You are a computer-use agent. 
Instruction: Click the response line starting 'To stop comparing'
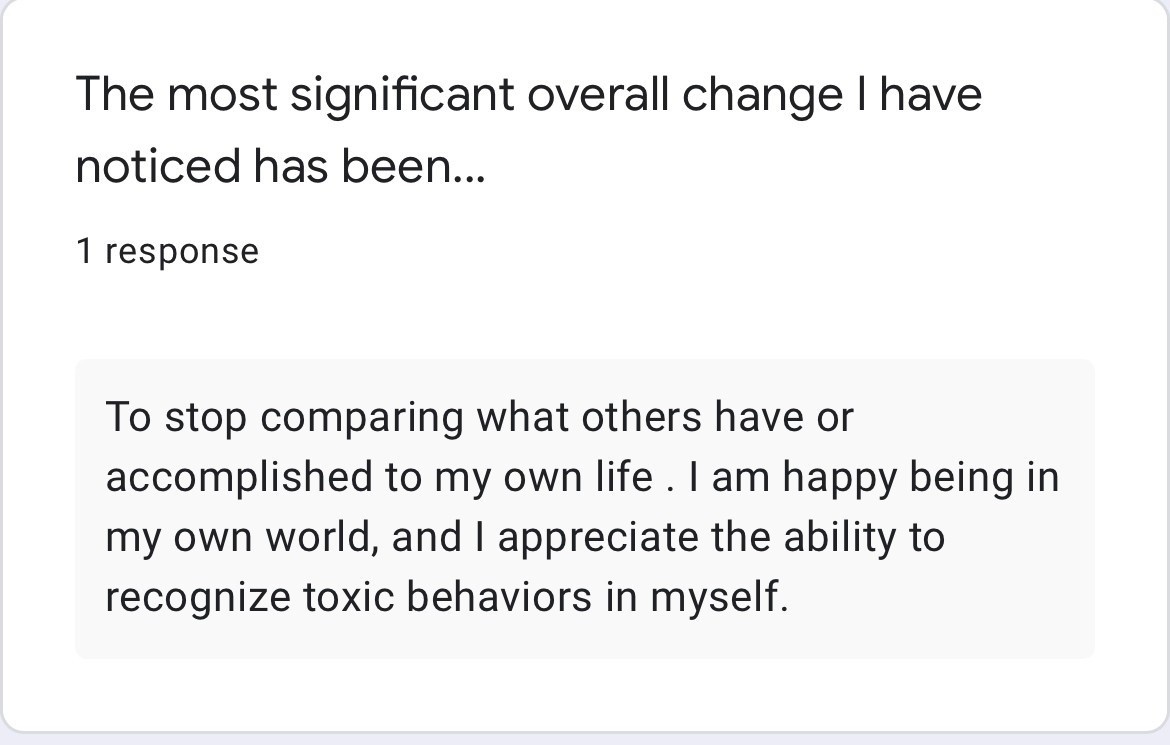479,417
